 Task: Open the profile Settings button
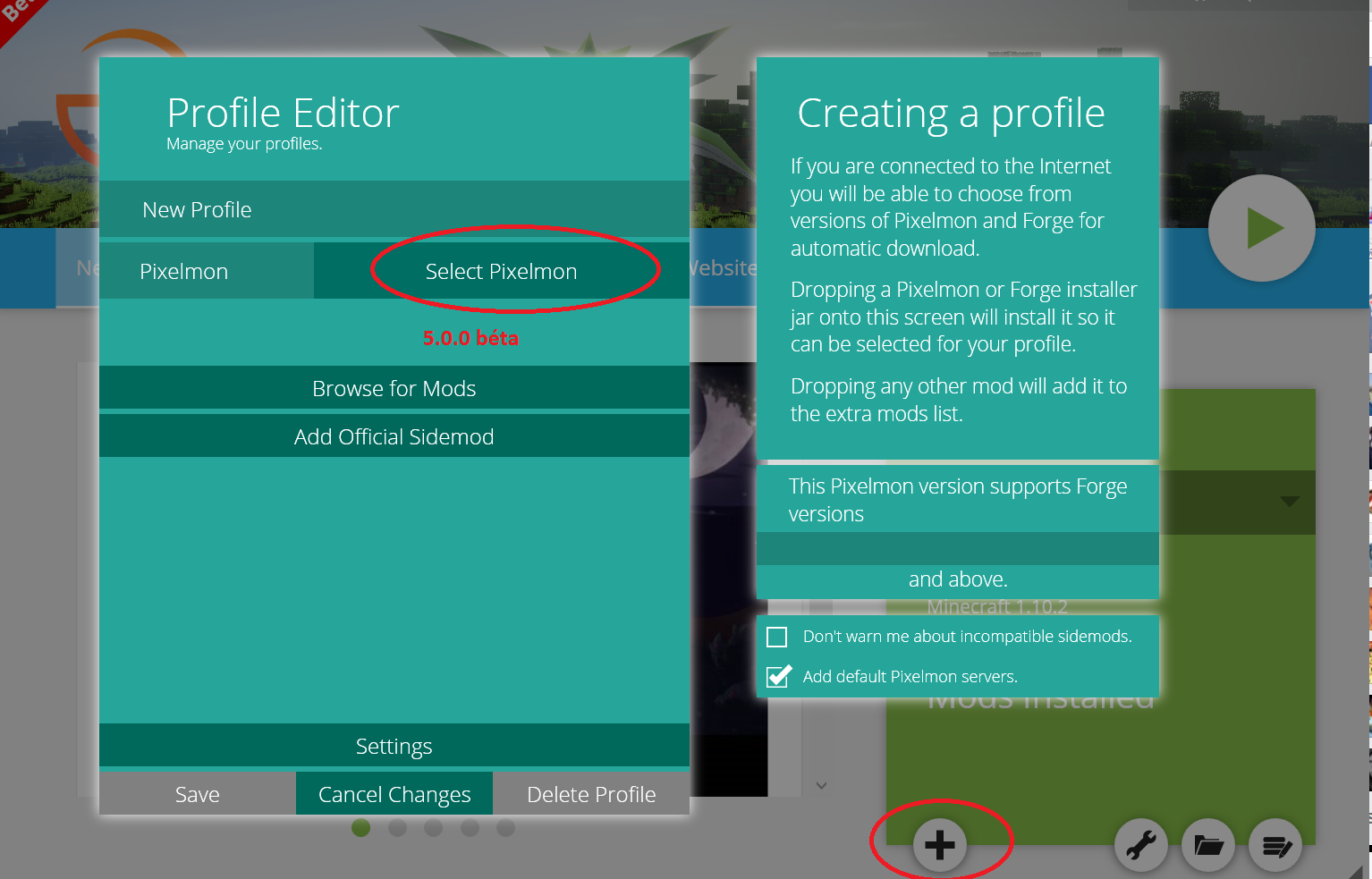[x=394, y=746]
